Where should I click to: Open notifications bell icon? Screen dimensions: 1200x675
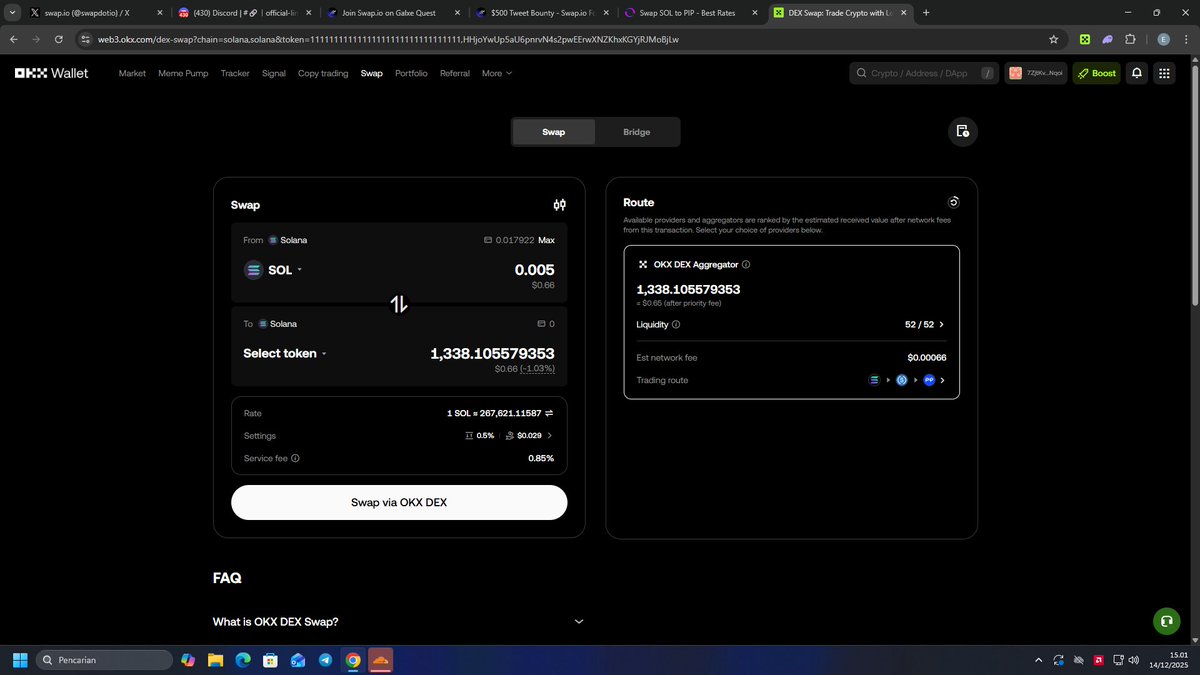click(1137, 73)
